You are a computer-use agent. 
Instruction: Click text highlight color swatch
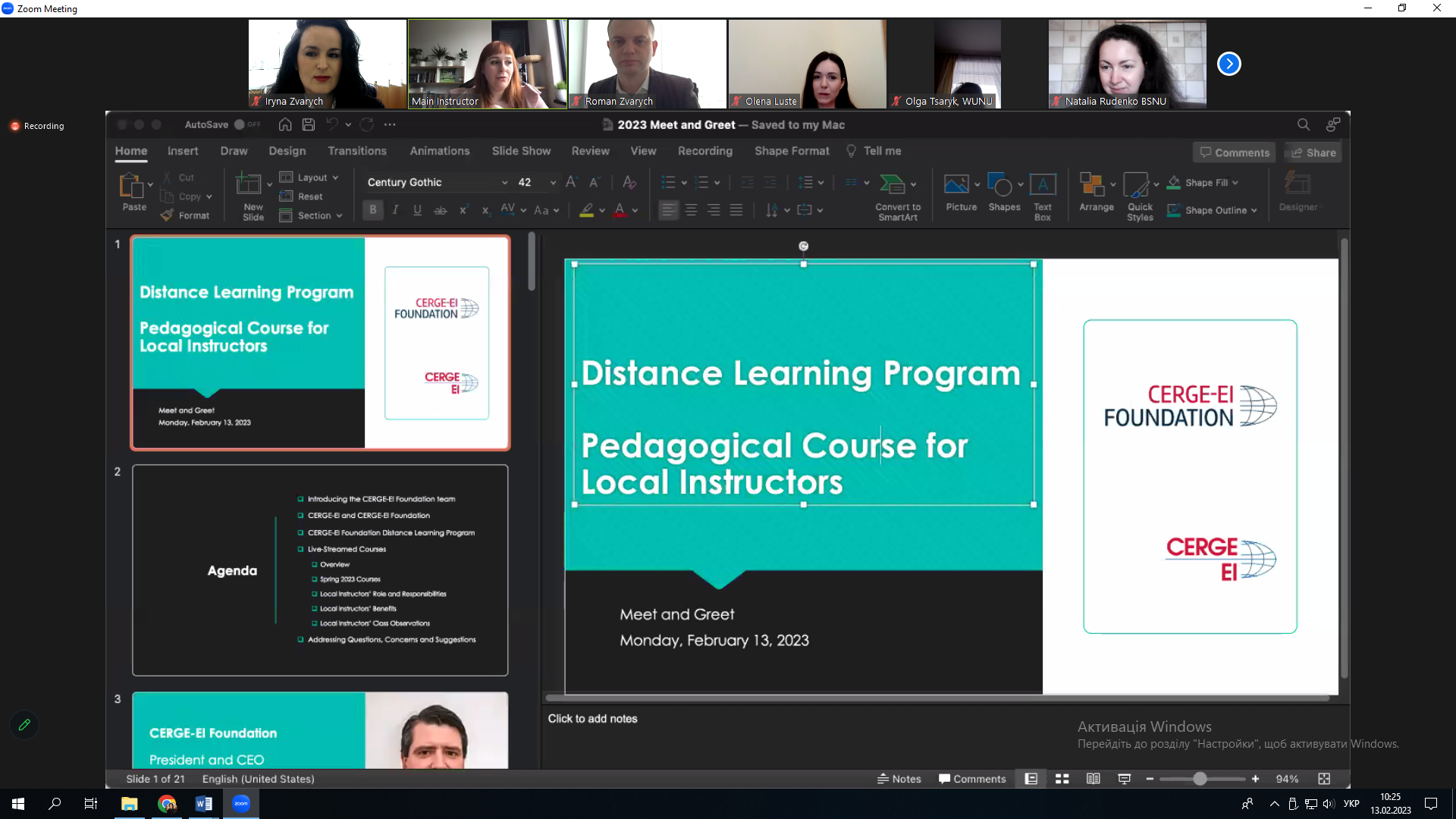(586, 210)
